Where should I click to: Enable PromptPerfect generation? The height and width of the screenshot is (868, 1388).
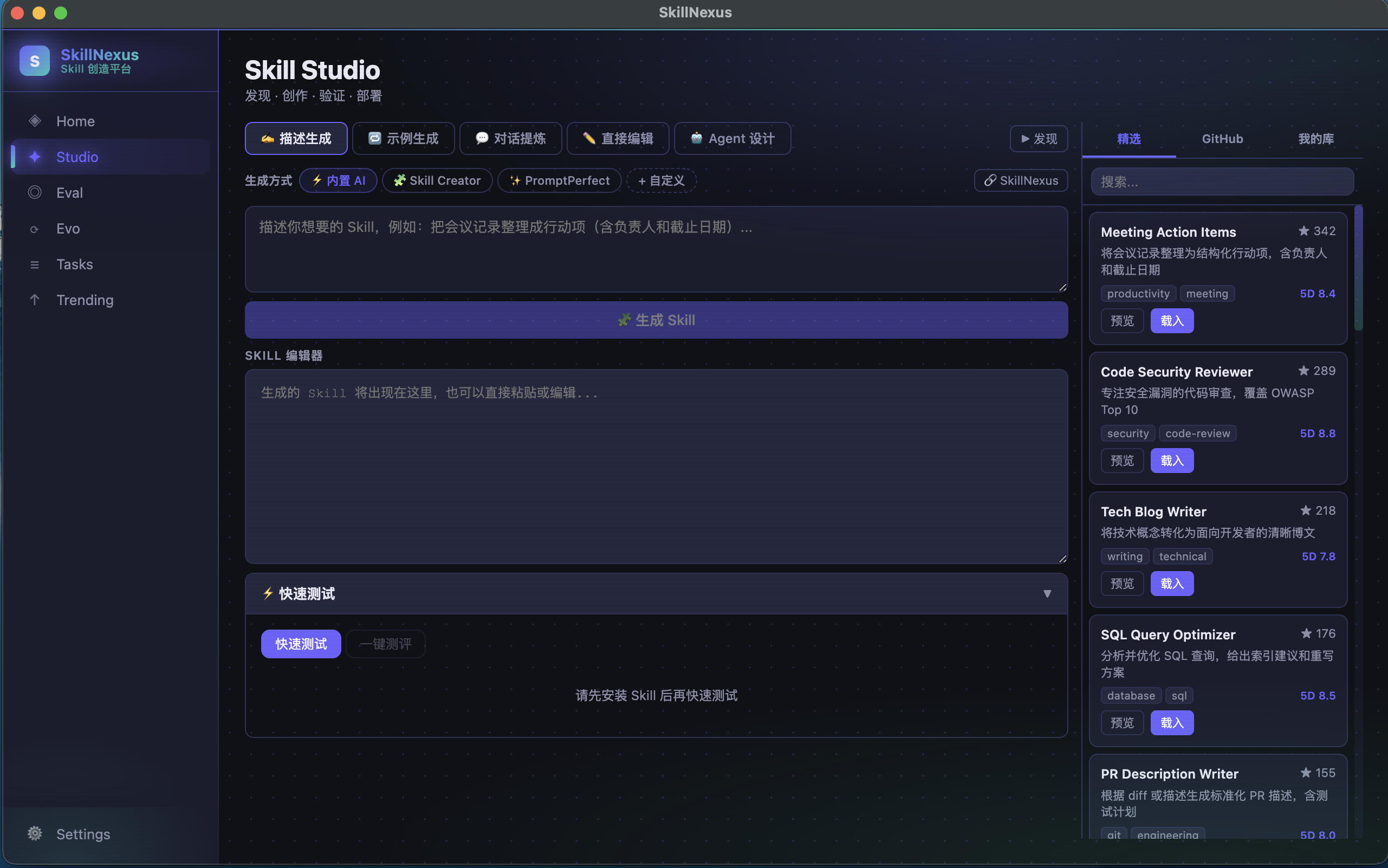[559, 180]
